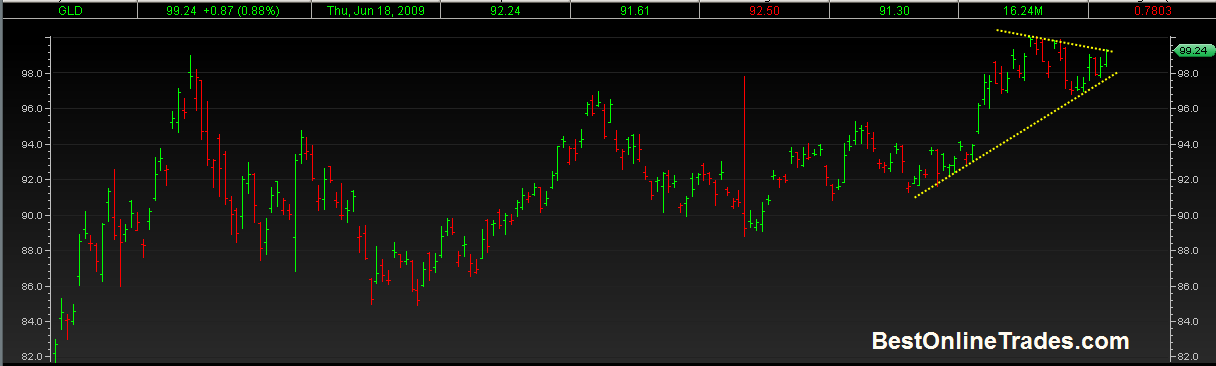Click the 91.30 value in the header bar
Screen dimensions: 1216x366
(x=892, y=10)
